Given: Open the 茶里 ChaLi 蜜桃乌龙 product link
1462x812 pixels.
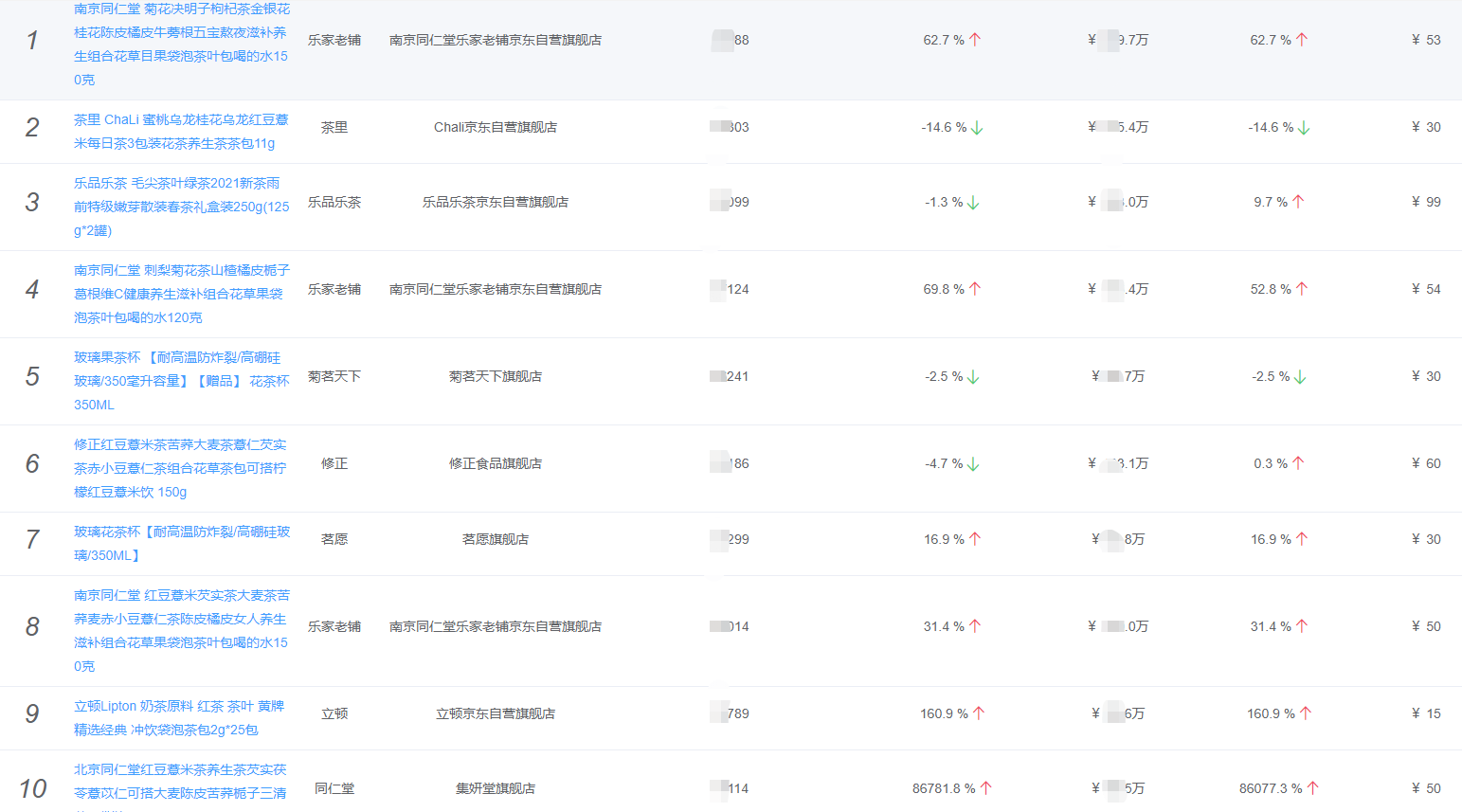Looking at the screenshot, I should tap(181, 132).
